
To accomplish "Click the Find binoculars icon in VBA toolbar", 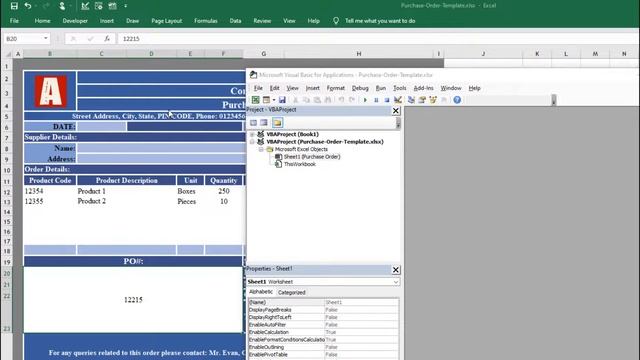I will [327, 100].
